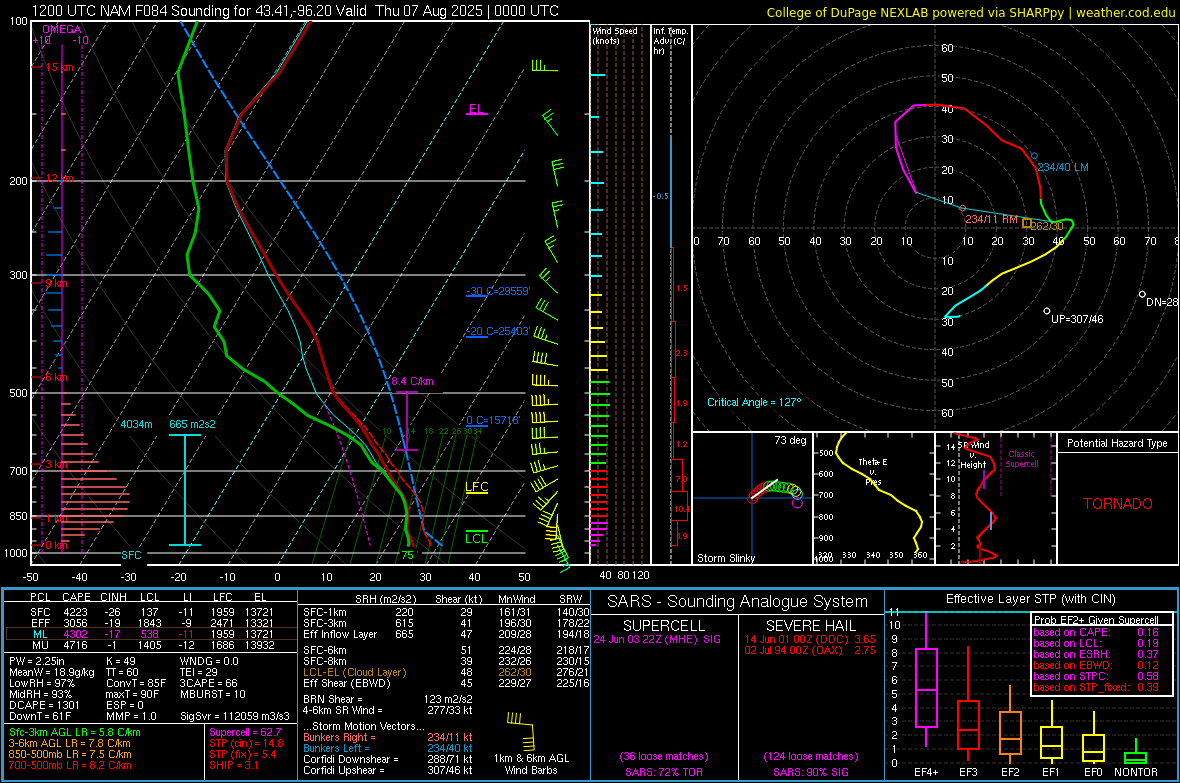Click the 'STP (cin) = 14.8' index

[x=246, y=743]
